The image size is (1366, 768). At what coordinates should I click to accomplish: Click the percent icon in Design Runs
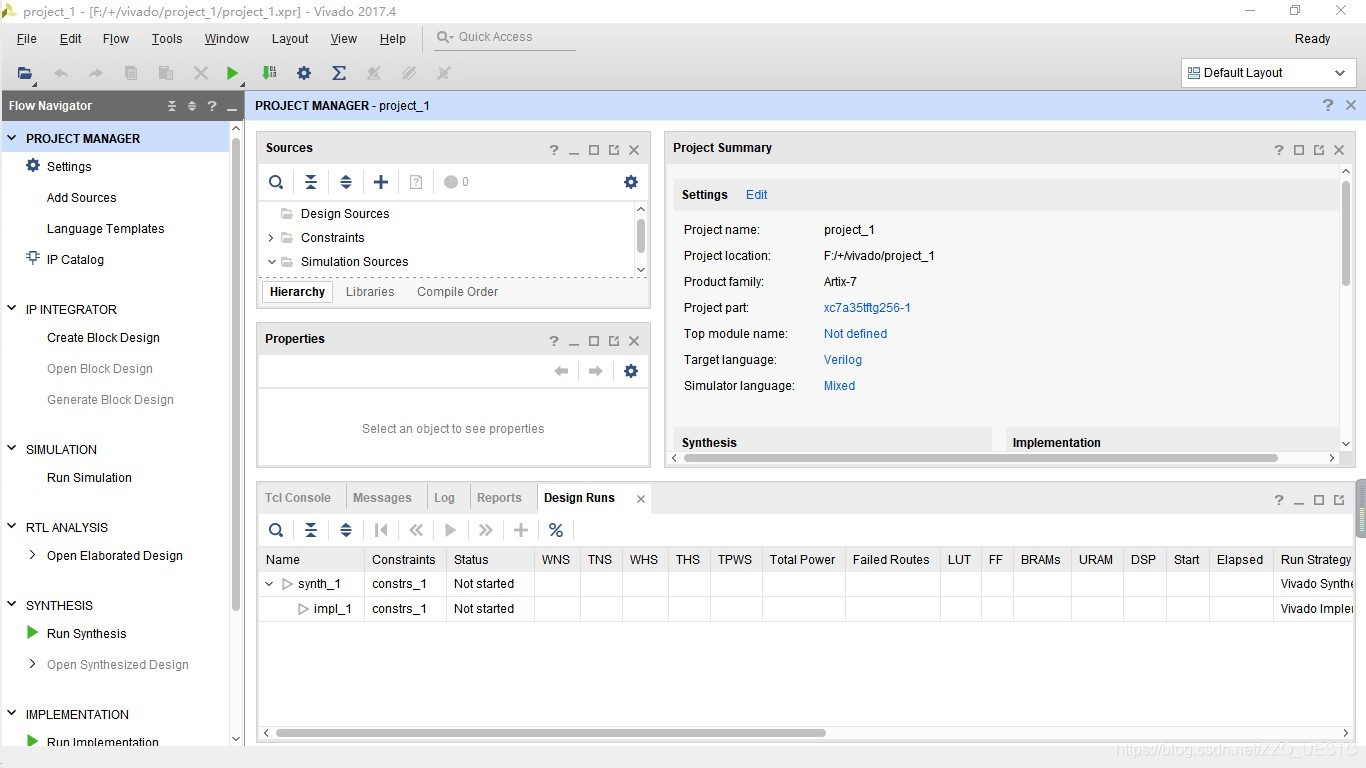pyautogui.click(x=556, y=530)
